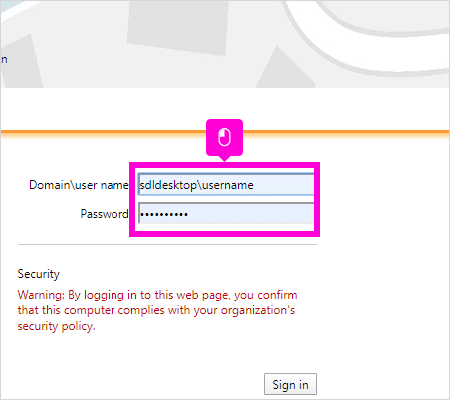This screenshot has height=400, width=450.
Task: Click the cut-off letter "n" at left edge
Action: pos(4,60)
